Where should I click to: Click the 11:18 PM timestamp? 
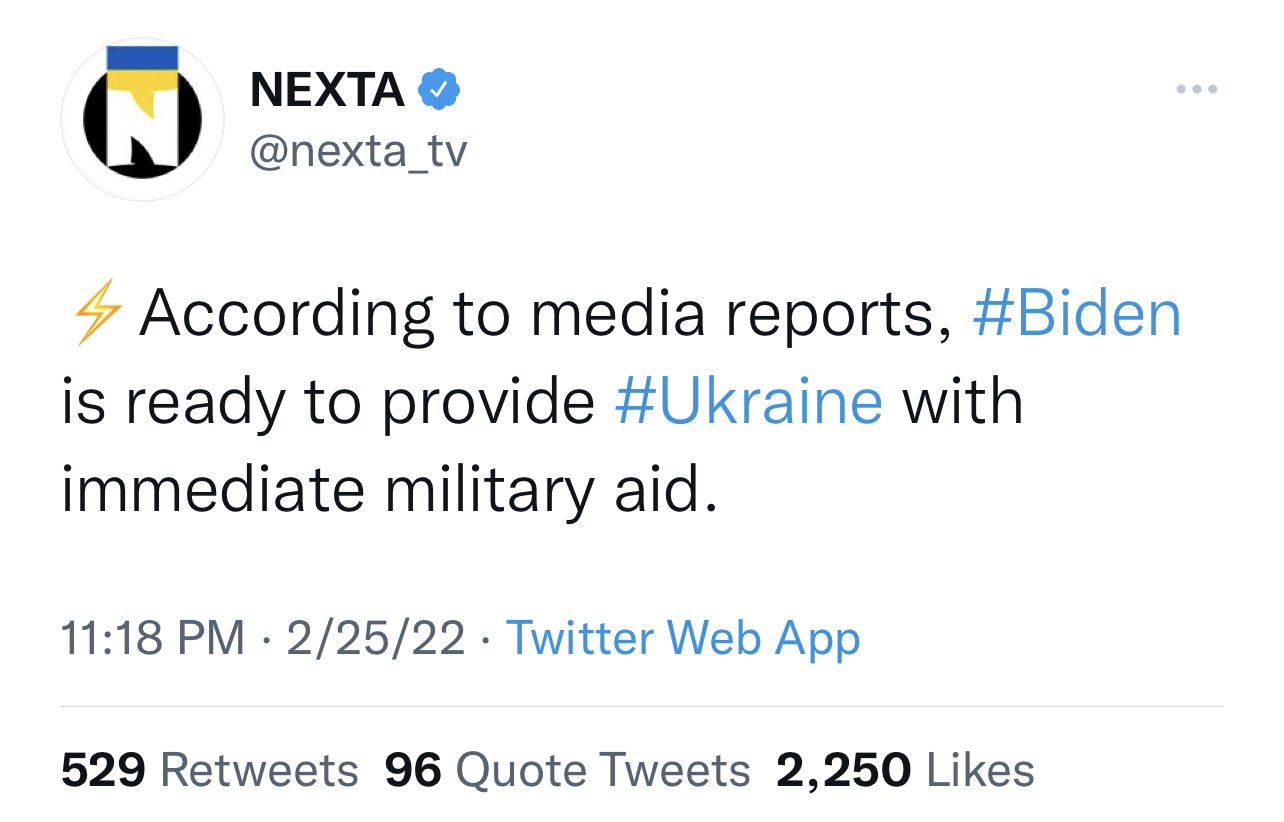coord(152,638)
